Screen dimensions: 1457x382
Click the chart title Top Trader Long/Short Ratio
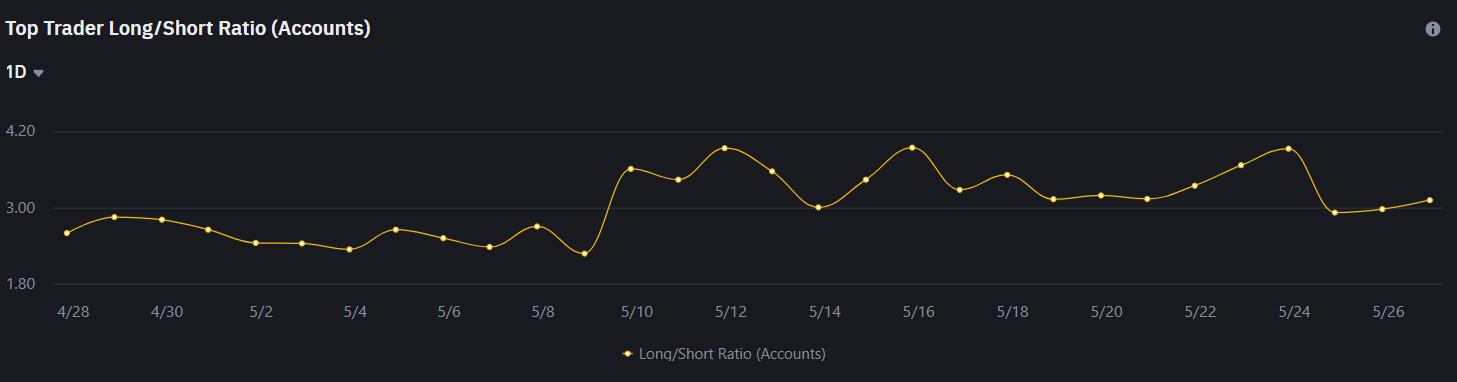point(188,29)
